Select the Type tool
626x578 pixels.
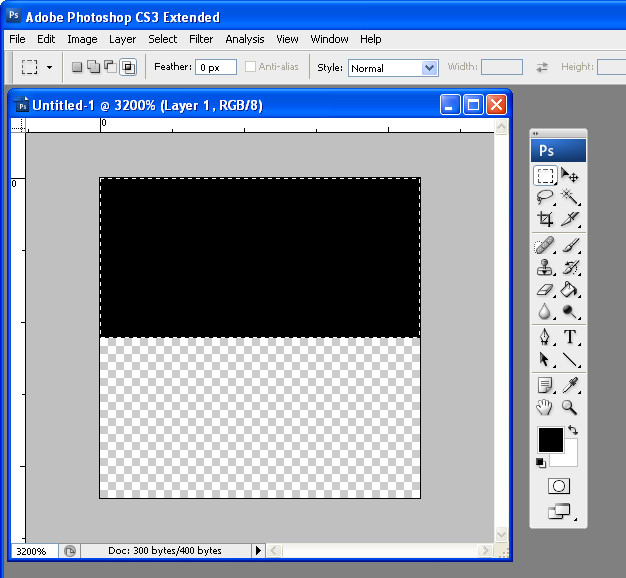click(x=570, y=337)
